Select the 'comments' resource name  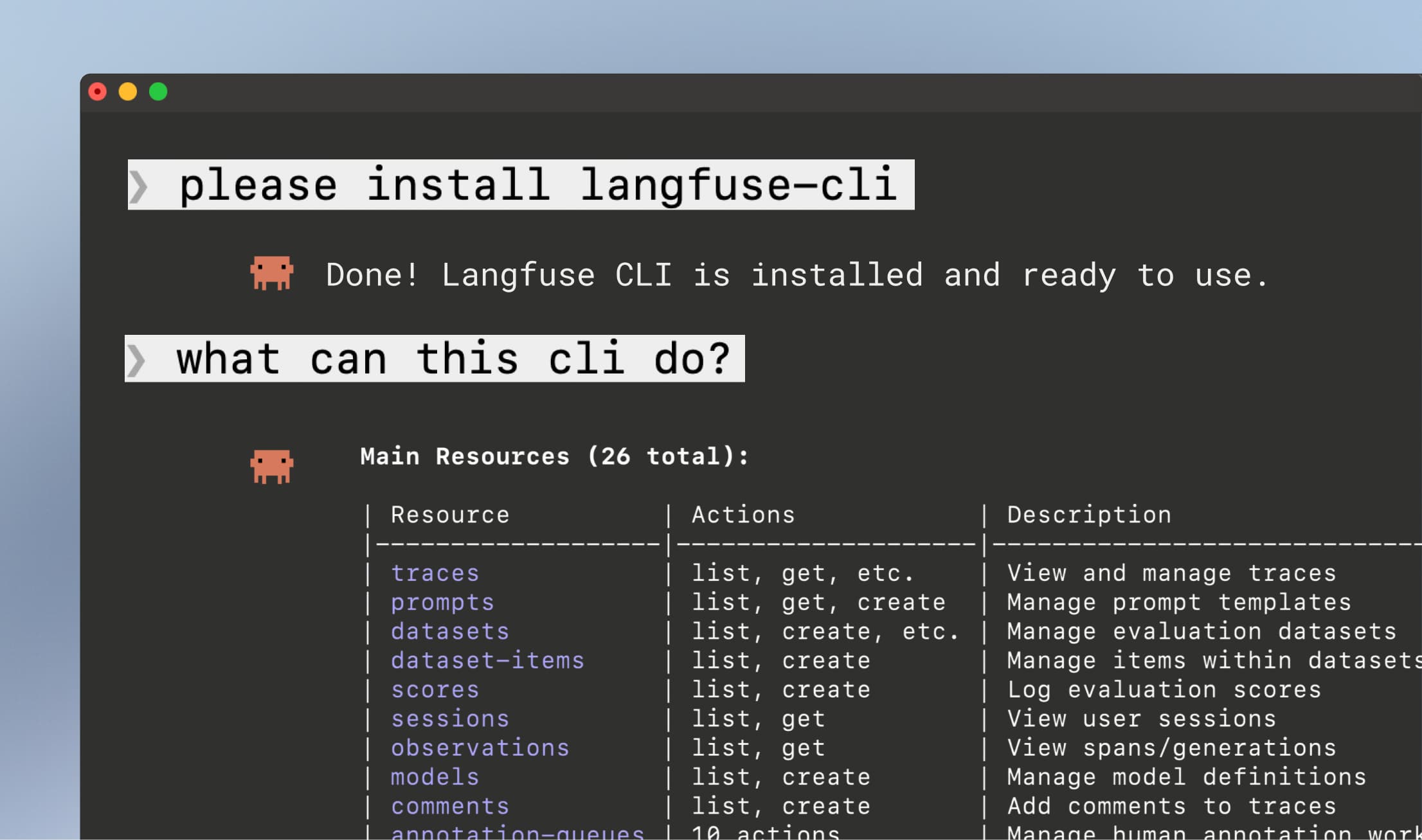[x=450, y=807]
